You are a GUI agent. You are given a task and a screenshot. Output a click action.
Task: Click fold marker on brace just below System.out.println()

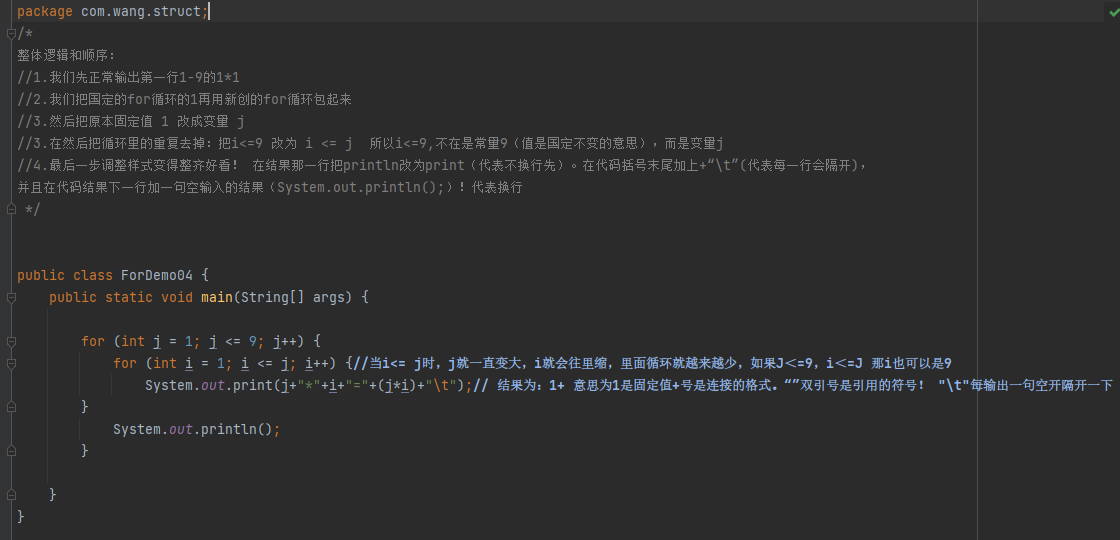[x=11, y=451]
